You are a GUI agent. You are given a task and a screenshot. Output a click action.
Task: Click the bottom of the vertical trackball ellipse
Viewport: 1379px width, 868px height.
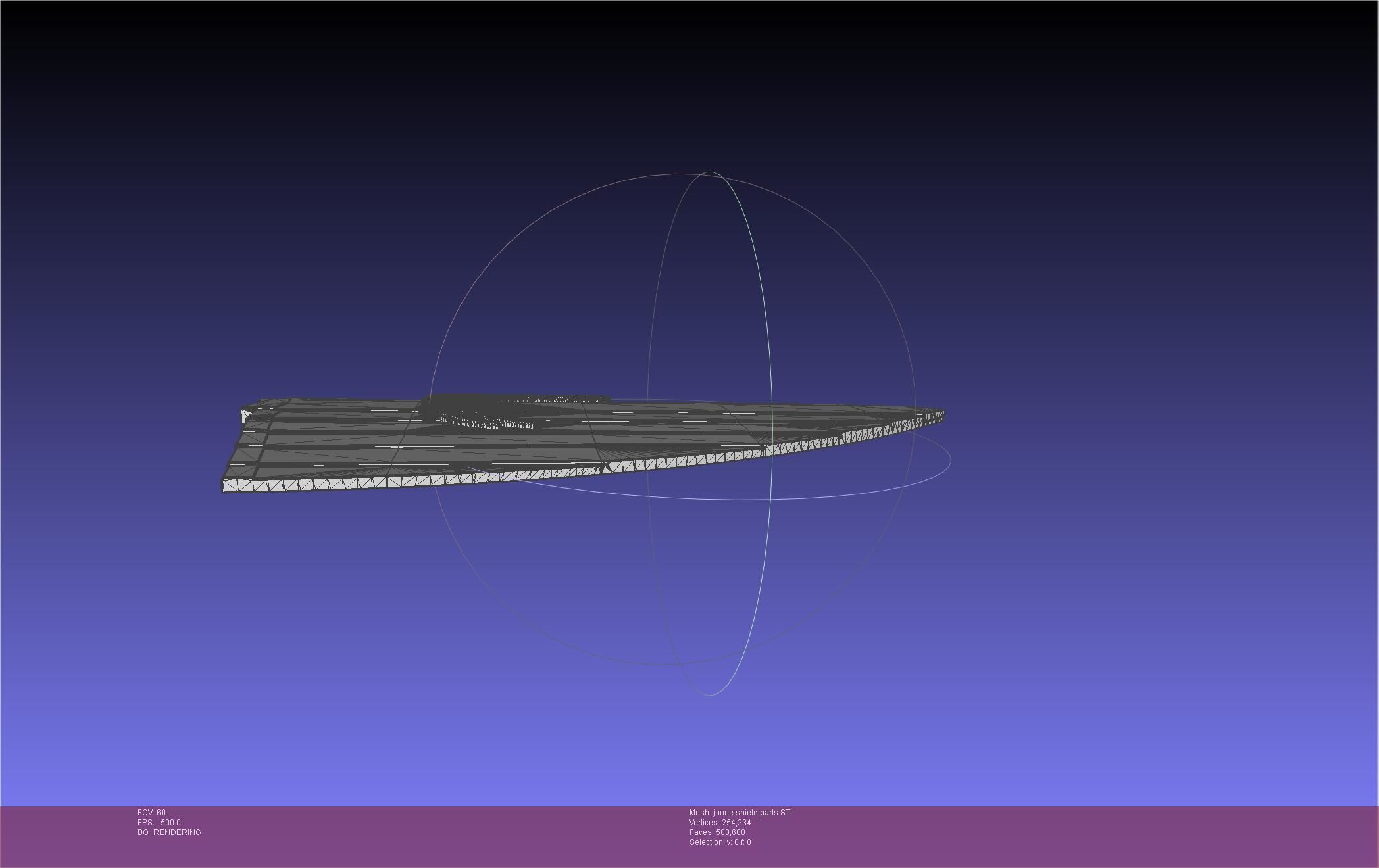click(x=711, y=694)
